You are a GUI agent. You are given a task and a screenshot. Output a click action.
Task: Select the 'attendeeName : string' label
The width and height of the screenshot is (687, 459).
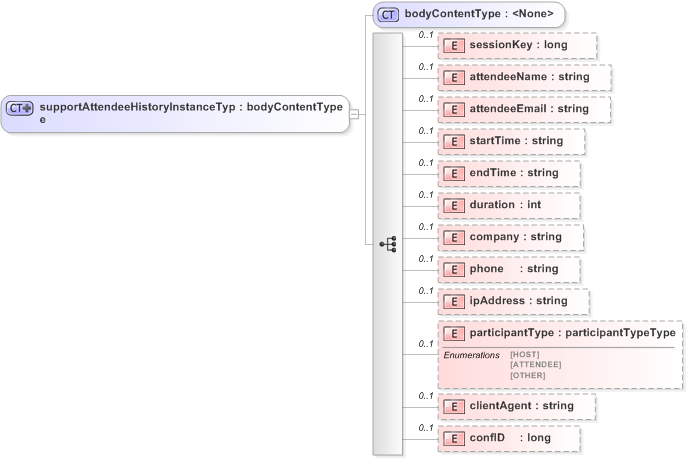pos(529,77)
